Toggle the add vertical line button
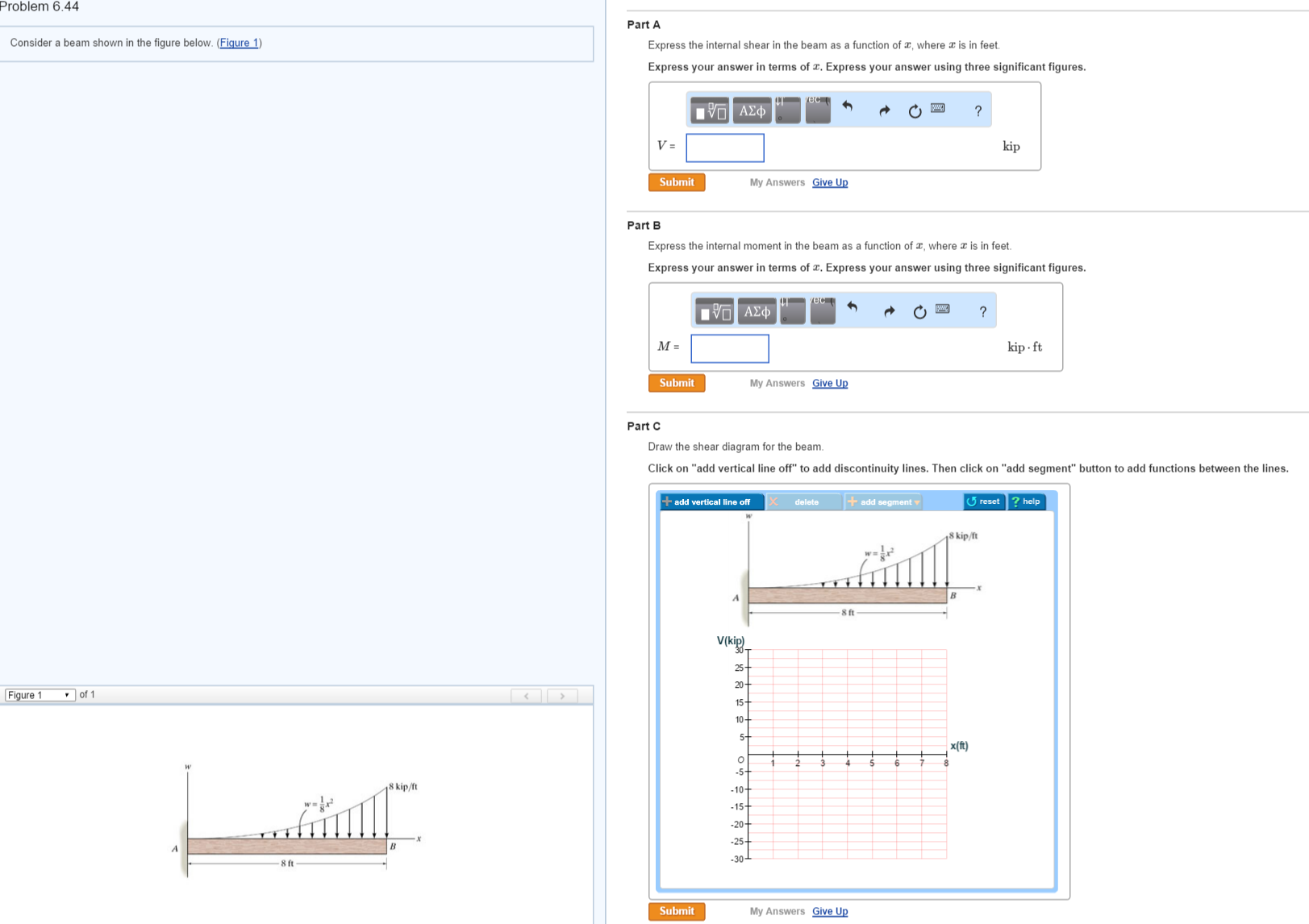The width and height of the screenshot is (1309, 924). click(707, 502)
